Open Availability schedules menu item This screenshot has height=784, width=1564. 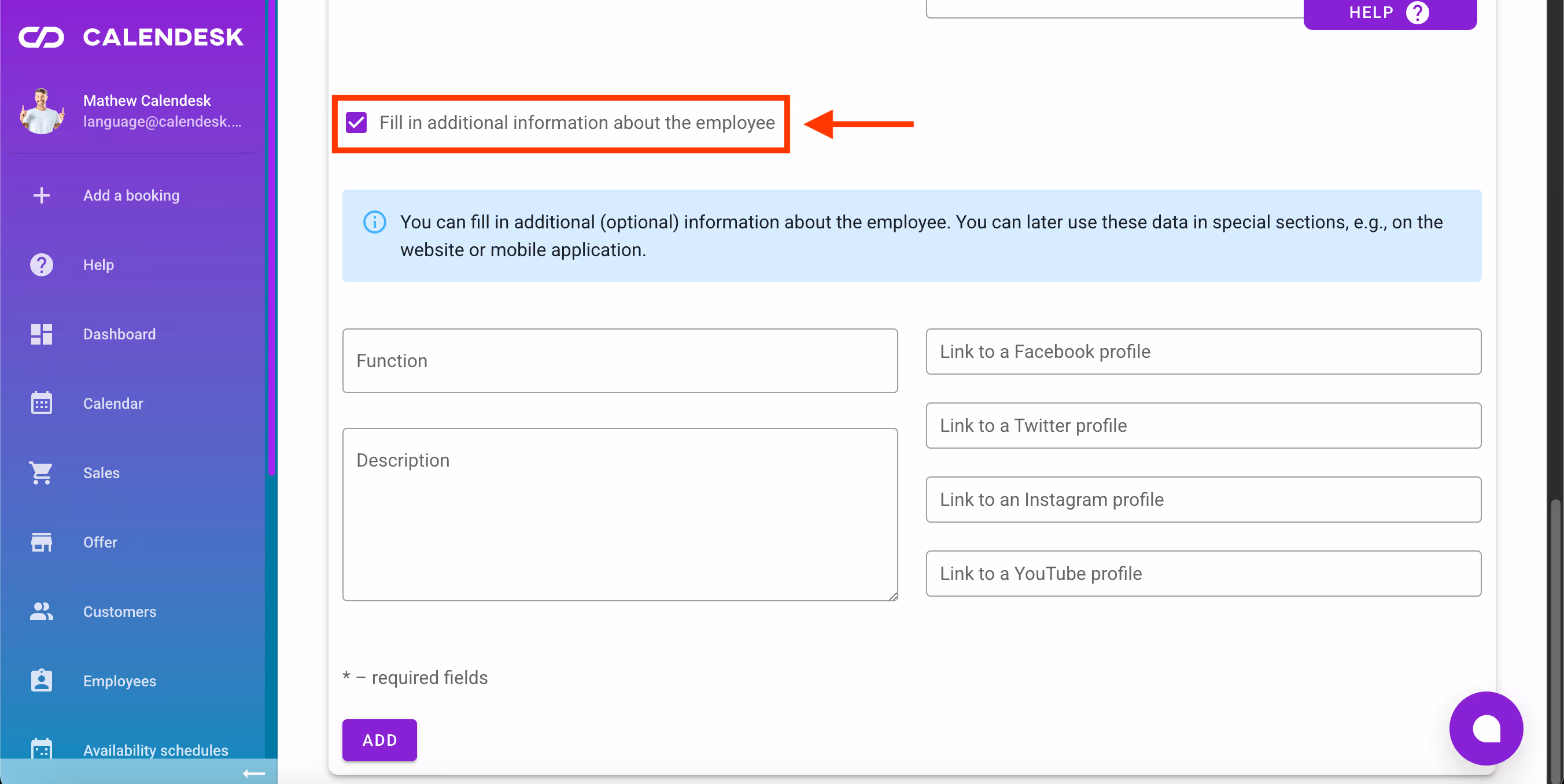tap(156, 750)
